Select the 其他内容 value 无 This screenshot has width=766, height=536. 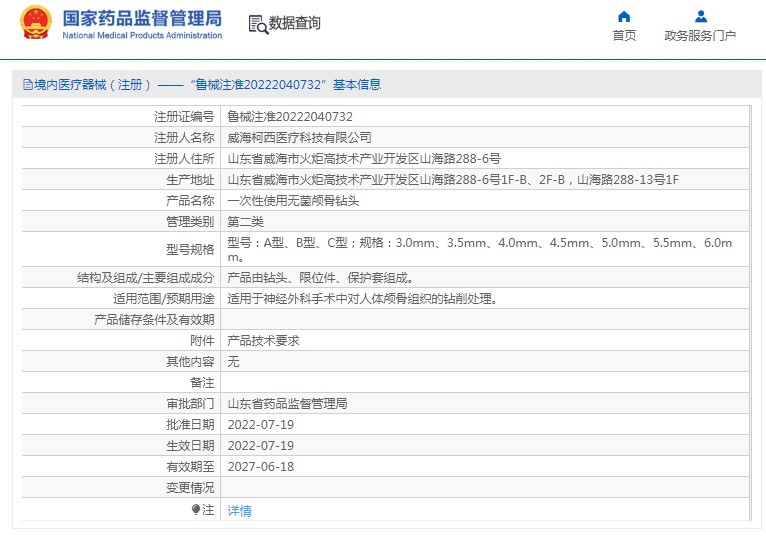233,362
